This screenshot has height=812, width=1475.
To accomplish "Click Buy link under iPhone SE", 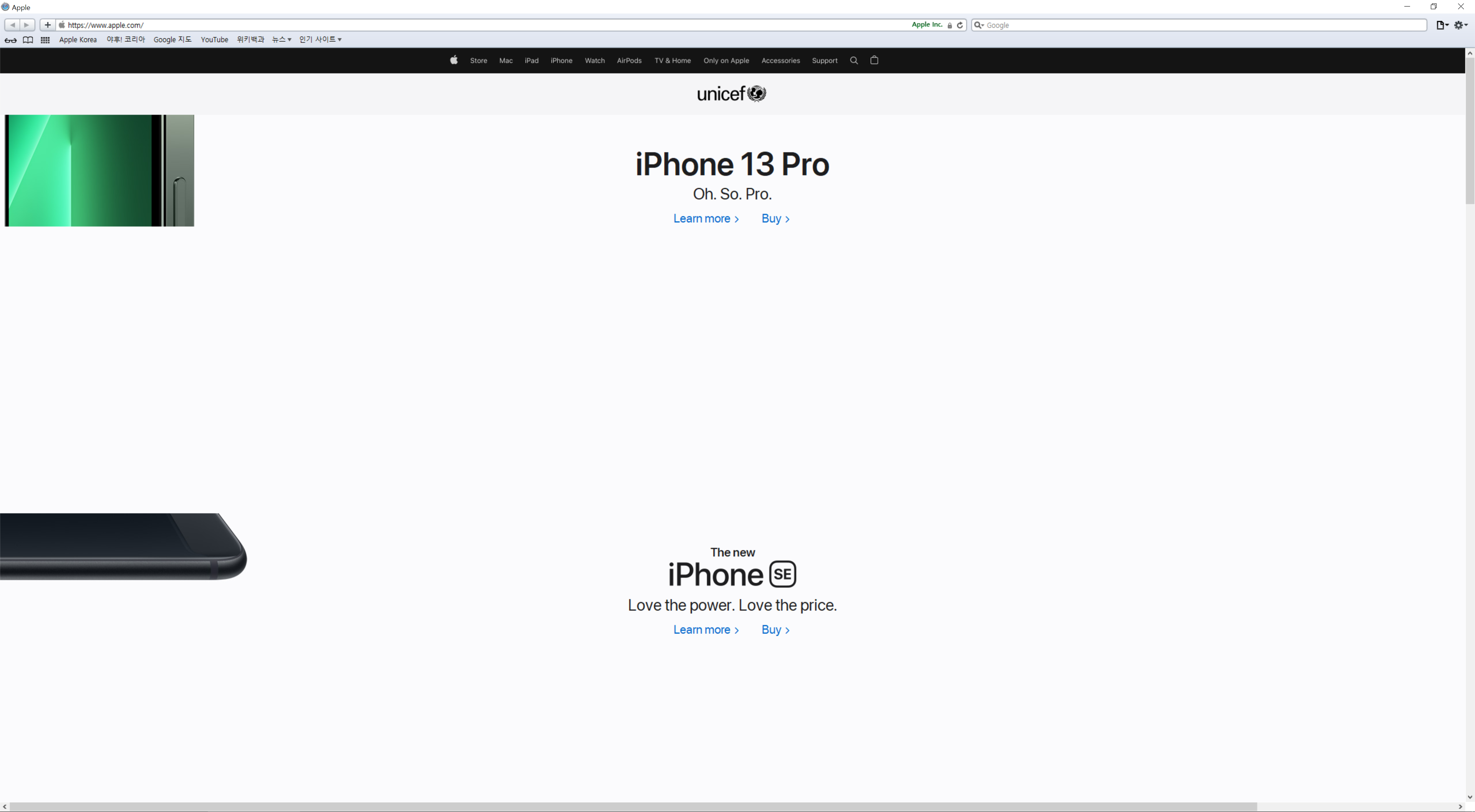I will pos(775,630).
